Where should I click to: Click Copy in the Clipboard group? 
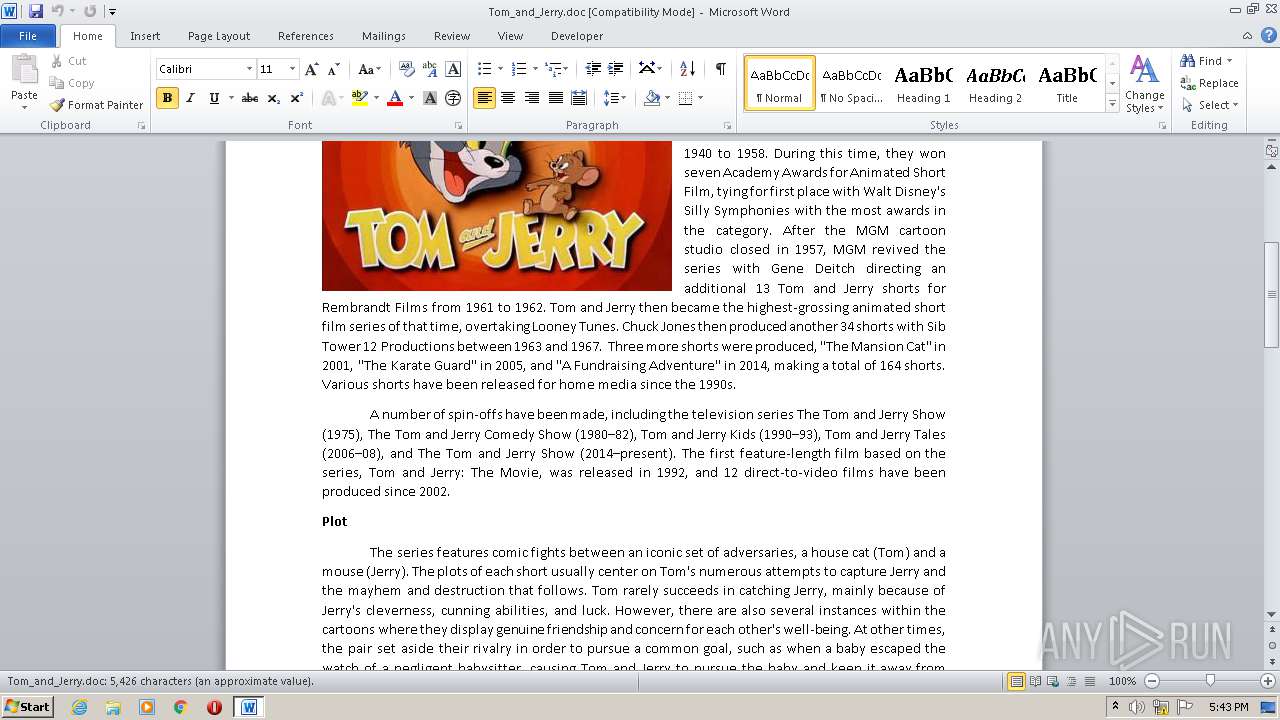[71, 83]
